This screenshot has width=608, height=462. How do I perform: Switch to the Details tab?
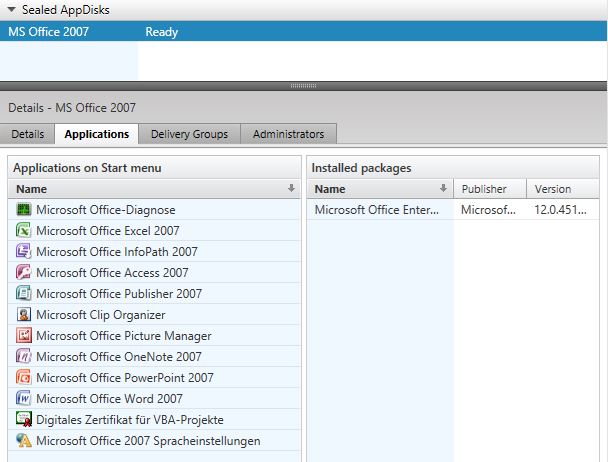(27, 134)
